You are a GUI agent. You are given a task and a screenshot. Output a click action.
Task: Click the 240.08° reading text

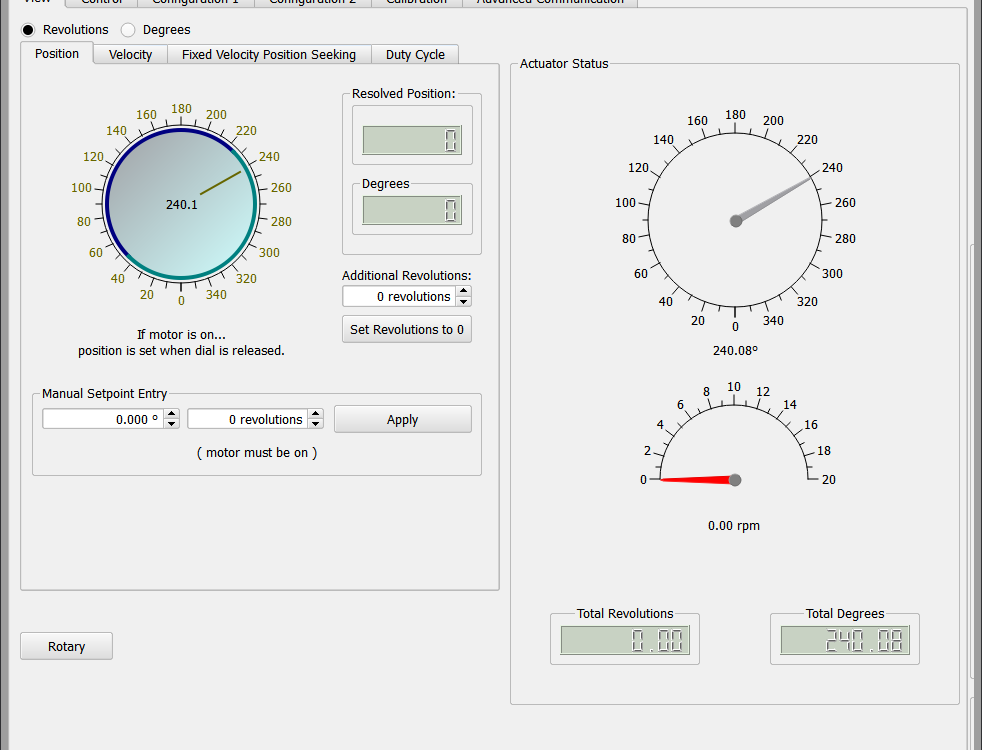735,351
